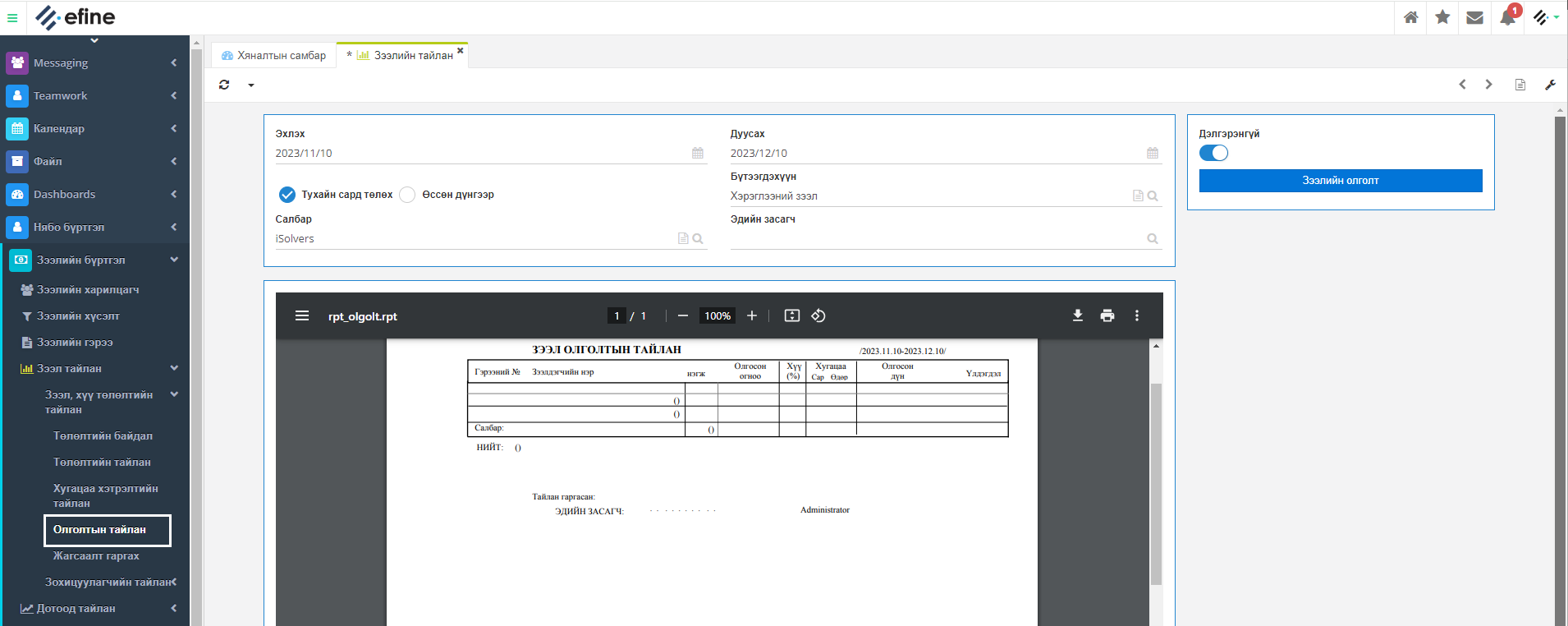The height and width of the screenshot is (626, 1568).
Task: Click search icon in Эдийн засагч field
Action: (1153, 238)
